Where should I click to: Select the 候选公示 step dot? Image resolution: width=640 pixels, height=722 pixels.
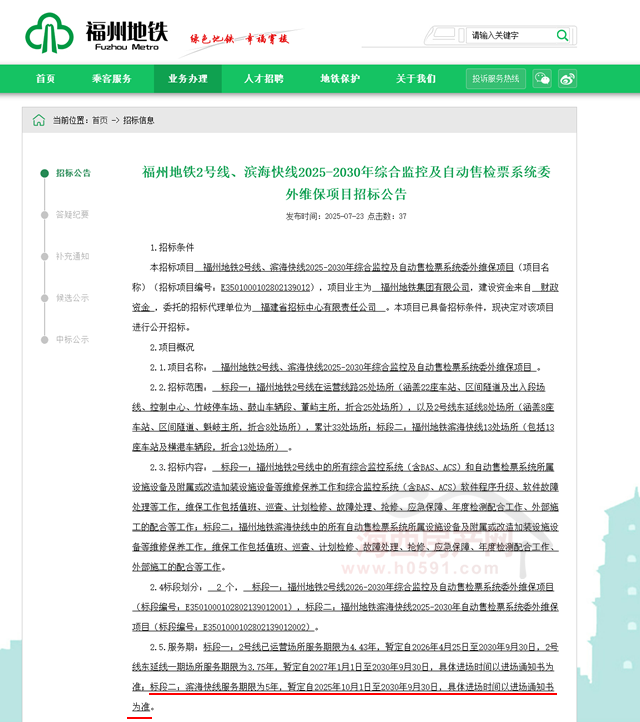[x=45, y=298]
